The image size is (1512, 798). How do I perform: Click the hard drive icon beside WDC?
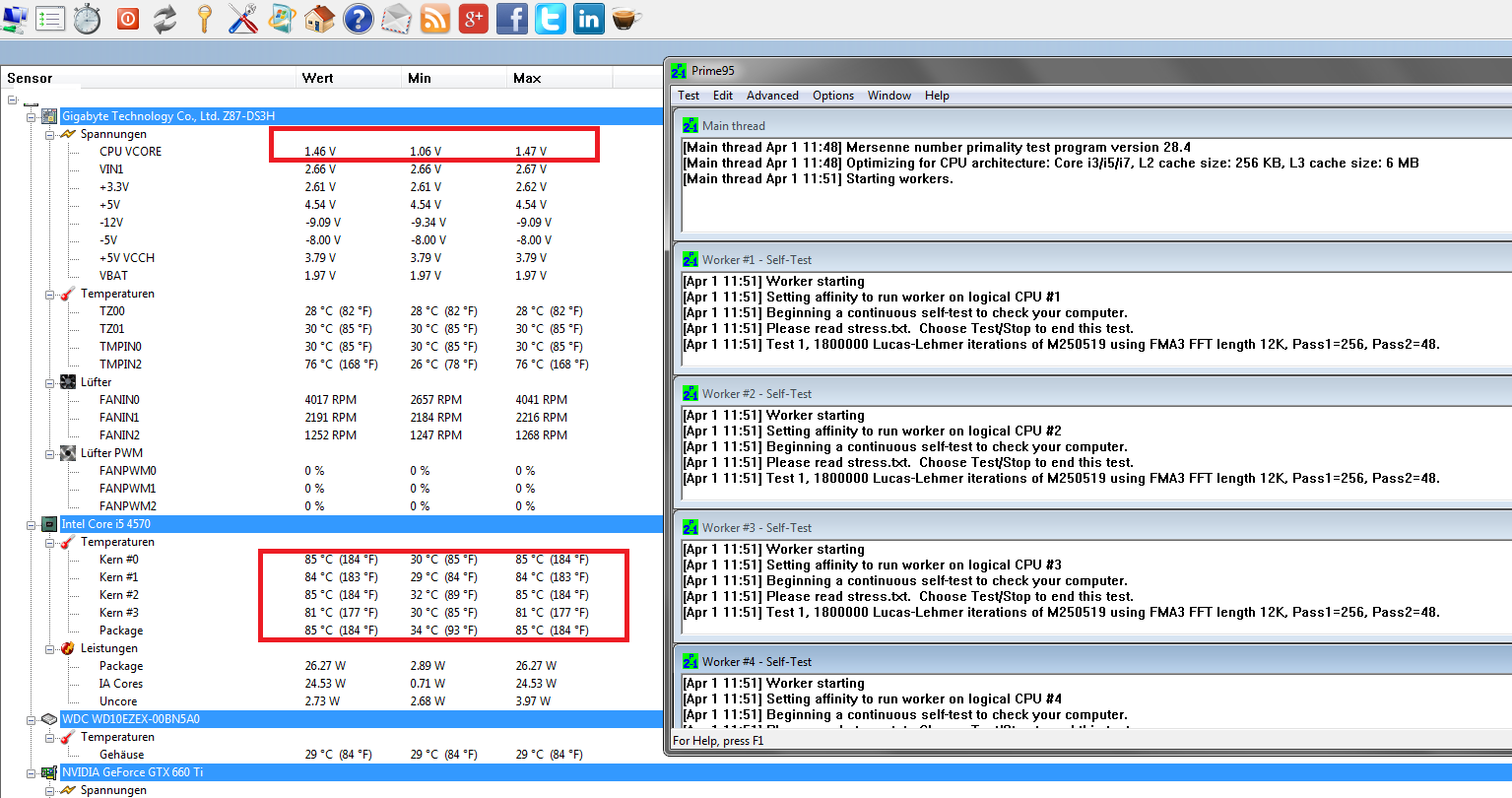click(49, 719)
